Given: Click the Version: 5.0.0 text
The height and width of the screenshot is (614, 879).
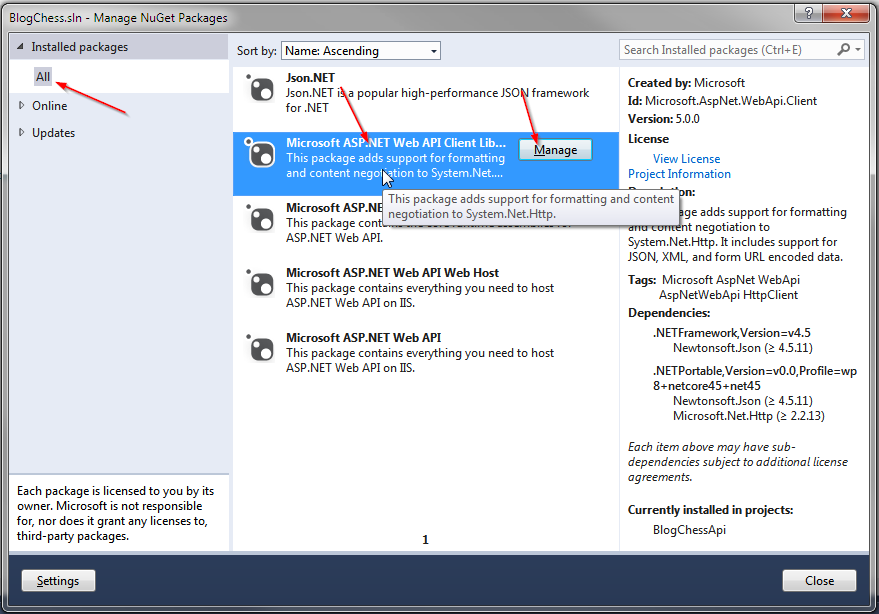Looking at the screenshot, I should click(664, 119).
